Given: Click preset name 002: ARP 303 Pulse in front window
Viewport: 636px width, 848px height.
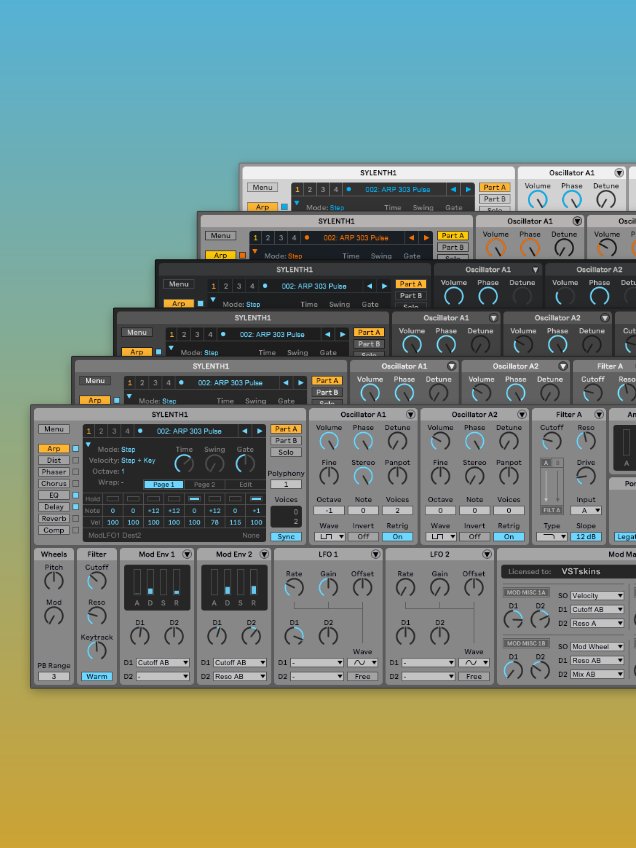Looking at the screenshot, I should [x=189, y=431].
